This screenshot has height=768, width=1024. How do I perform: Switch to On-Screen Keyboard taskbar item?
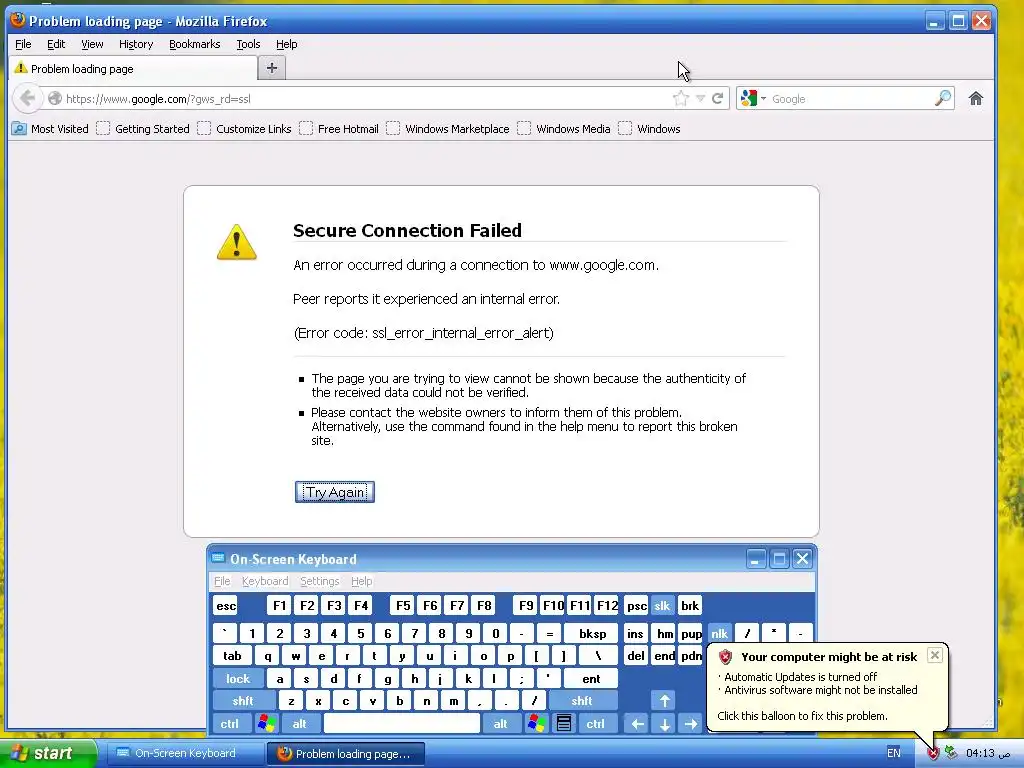pos(185,753)
